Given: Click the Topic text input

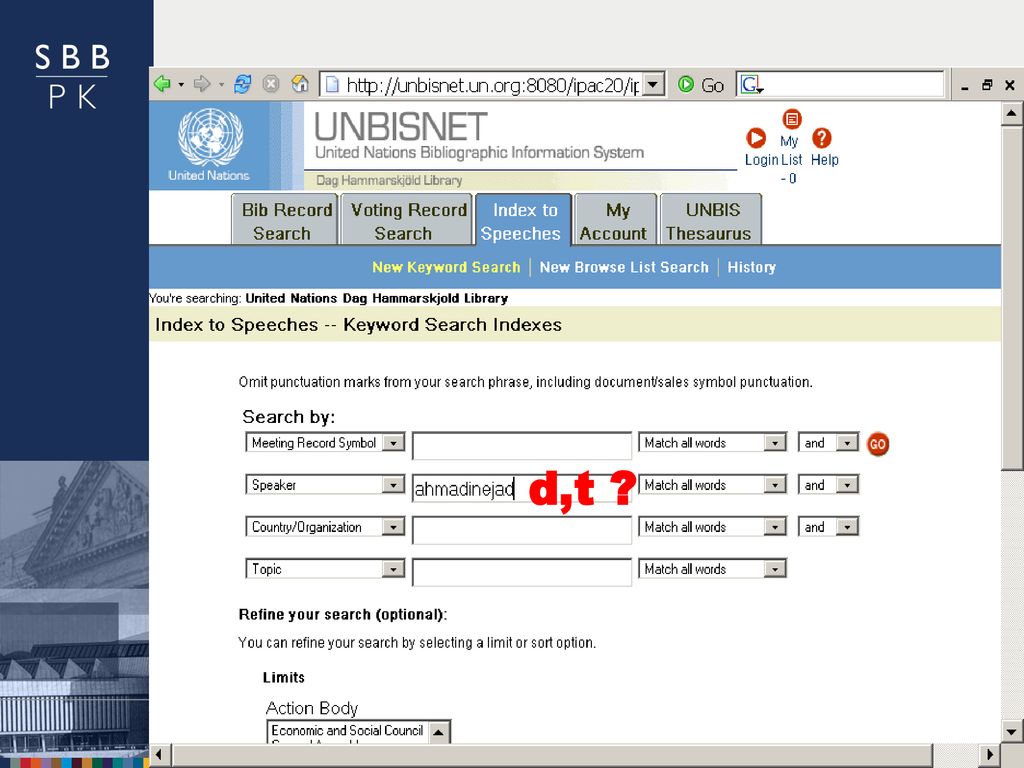Looking at the screenshot, I should pos(522,572).
